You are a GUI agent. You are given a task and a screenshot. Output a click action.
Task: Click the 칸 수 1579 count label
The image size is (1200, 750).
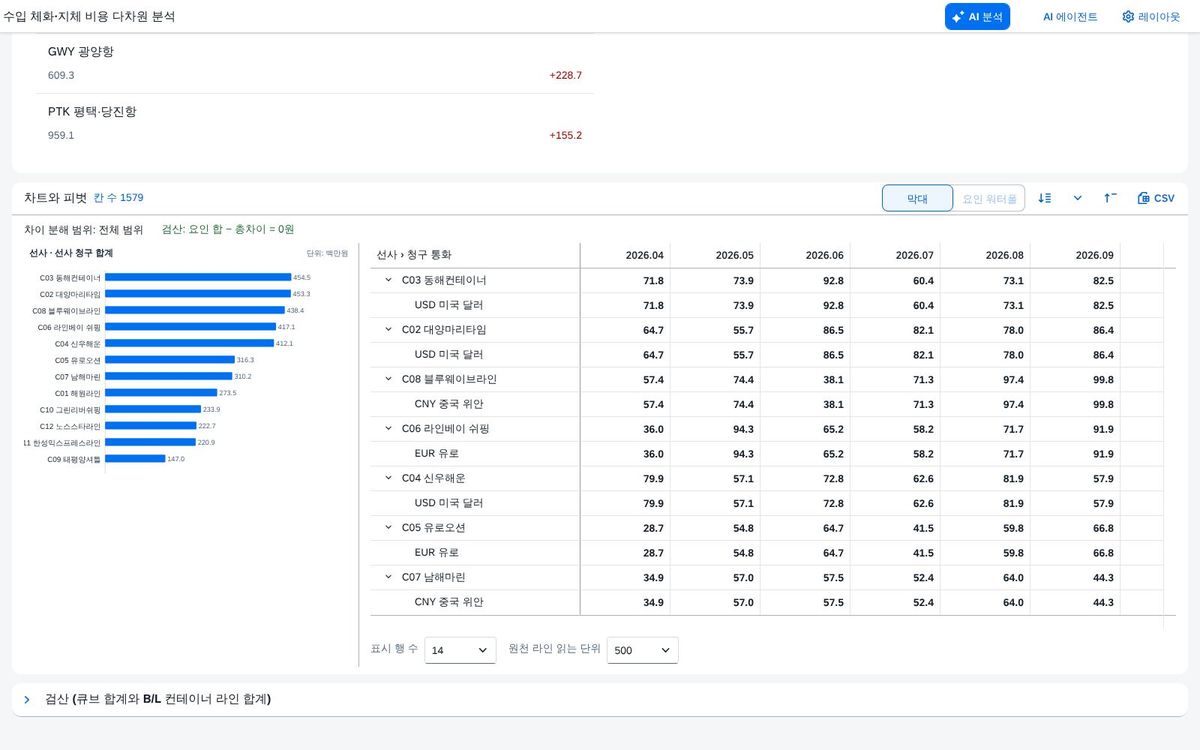click(118, 198)
